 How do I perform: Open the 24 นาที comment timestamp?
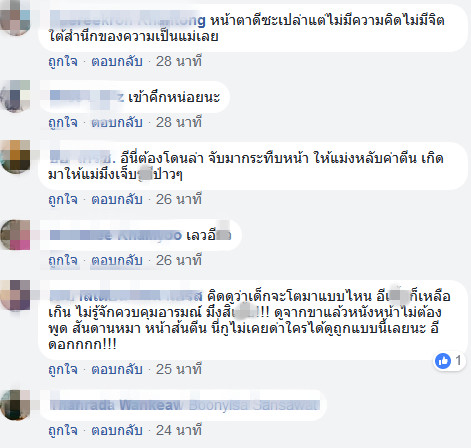(x=179, y=430)
